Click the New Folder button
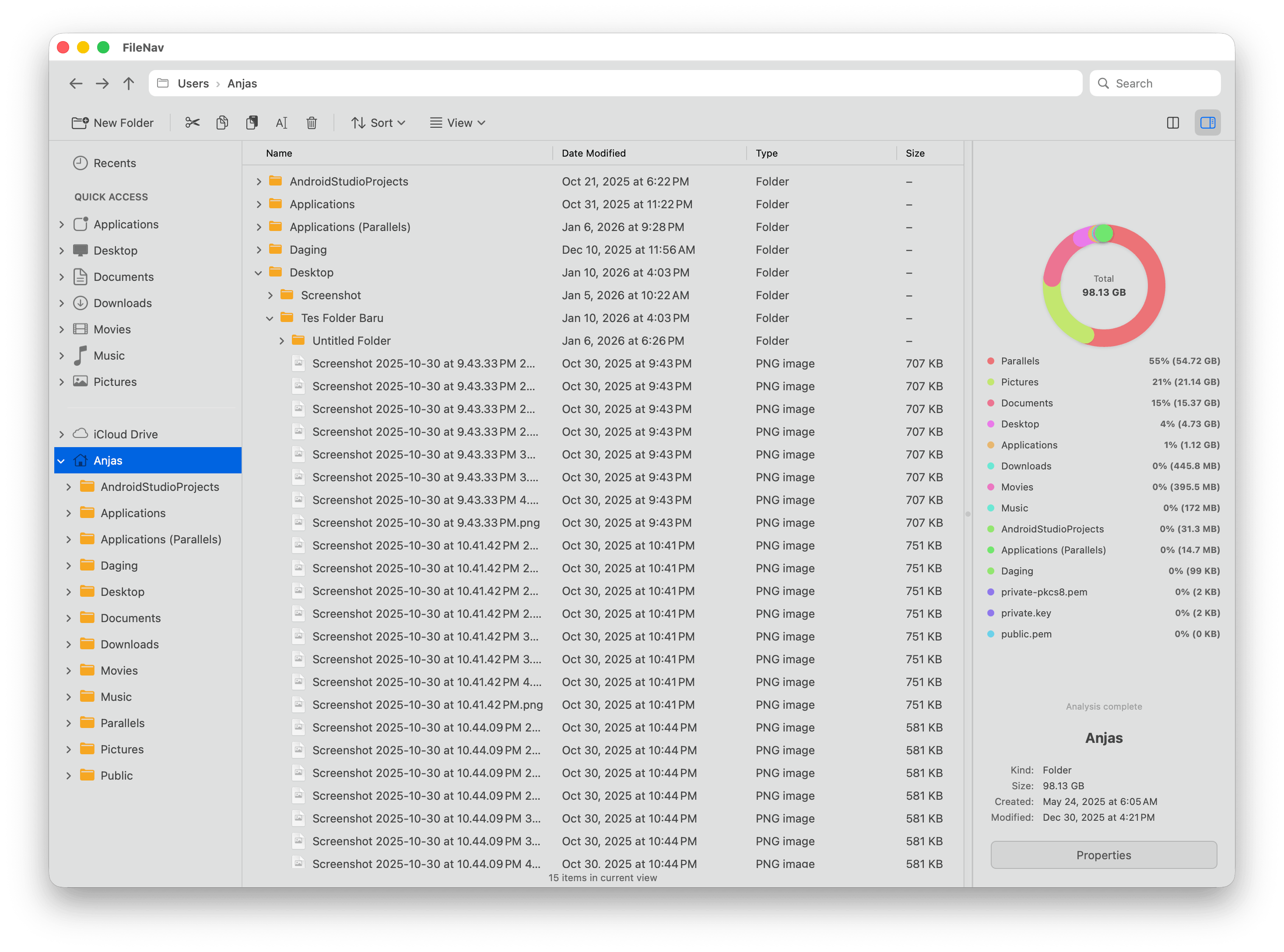 112,123
